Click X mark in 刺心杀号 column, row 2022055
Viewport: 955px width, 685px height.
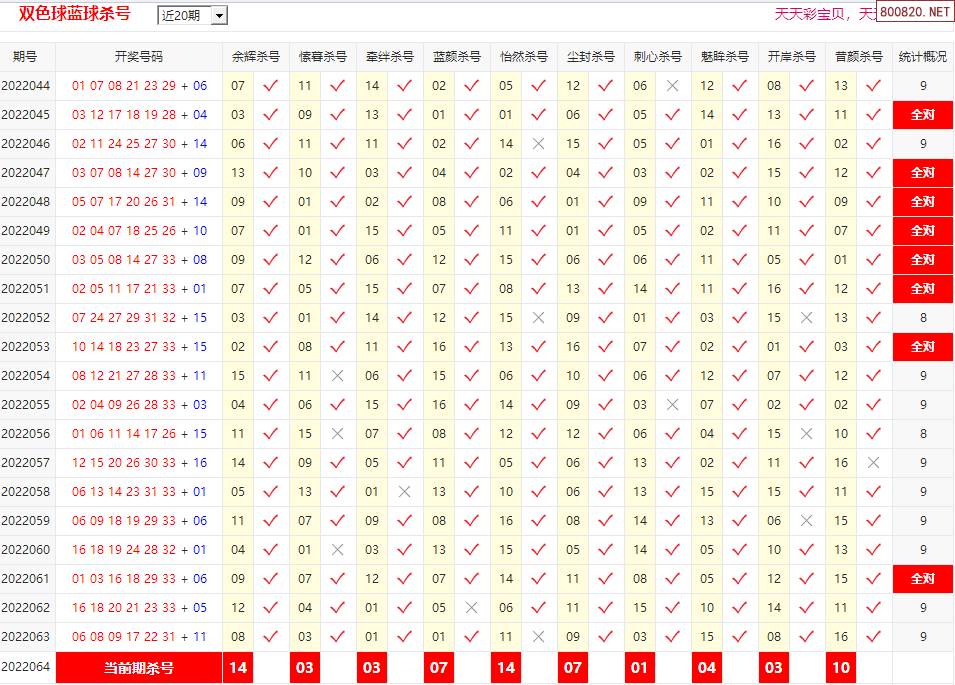(672, 405)
